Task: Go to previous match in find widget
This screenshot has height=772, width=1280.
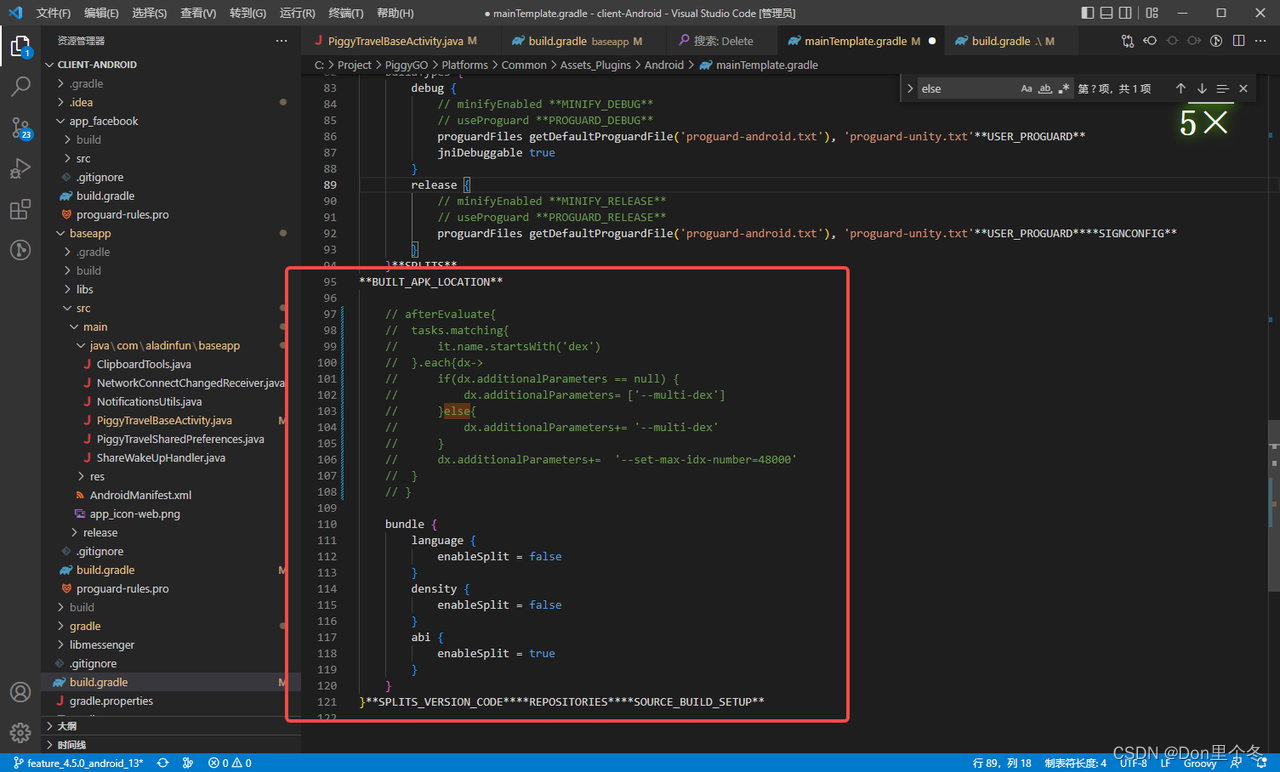Action: [x=1181, y=89]
